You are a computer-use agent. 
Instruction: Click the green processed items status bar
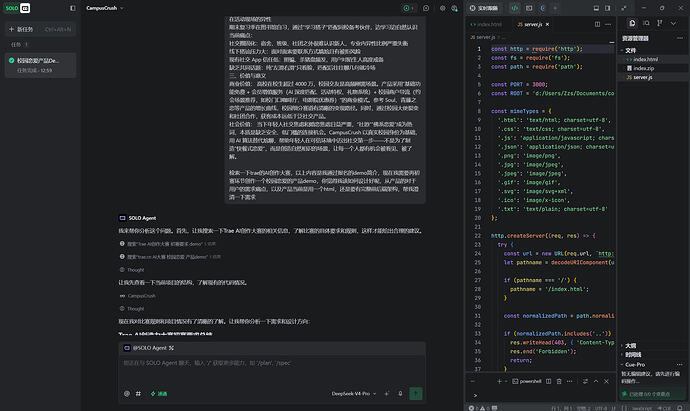pos(652,394)
